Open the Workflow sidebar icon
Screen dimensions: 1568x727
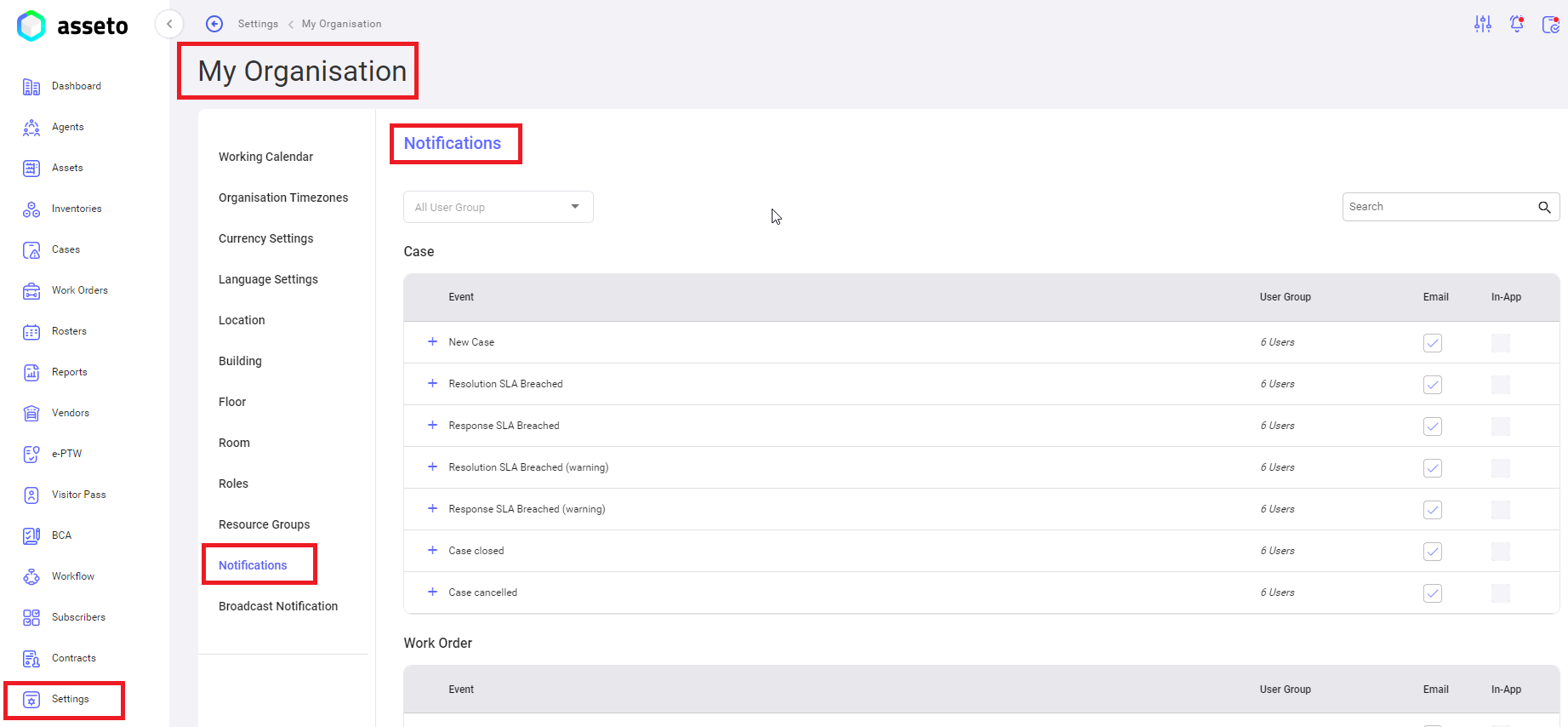31,577
